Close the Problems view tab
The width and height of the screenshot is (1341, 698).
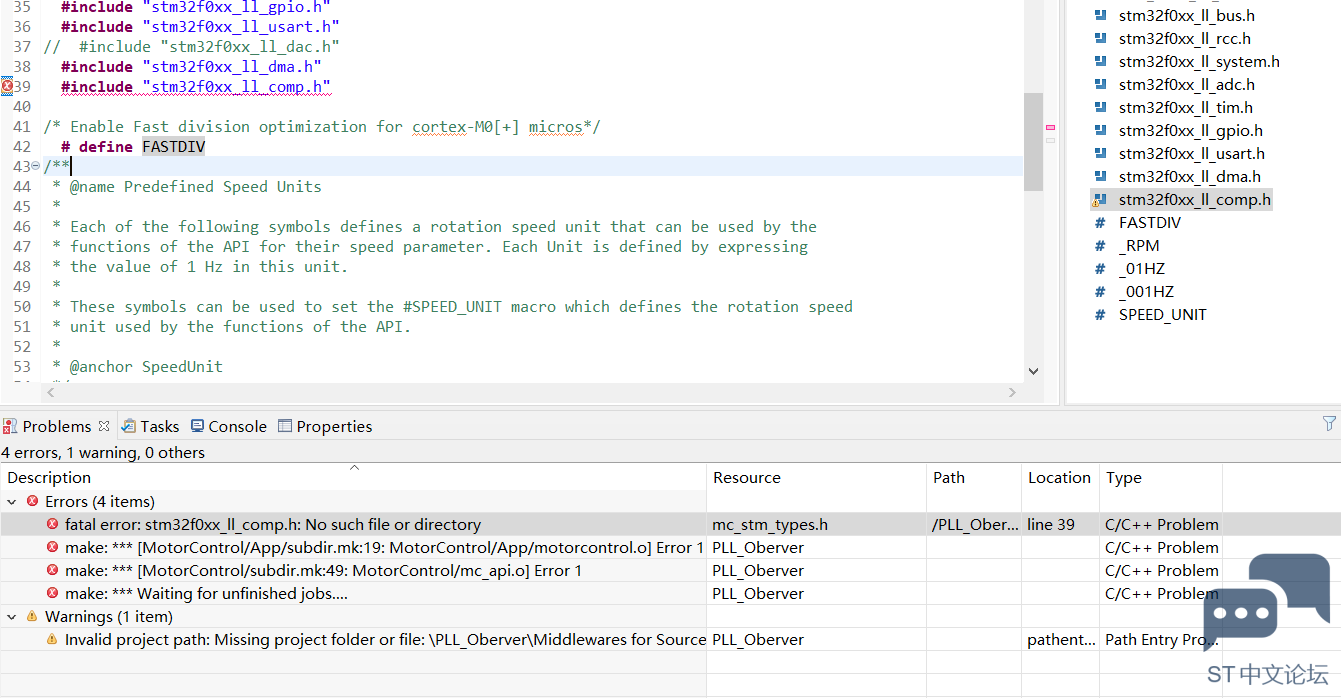[104, 426]
